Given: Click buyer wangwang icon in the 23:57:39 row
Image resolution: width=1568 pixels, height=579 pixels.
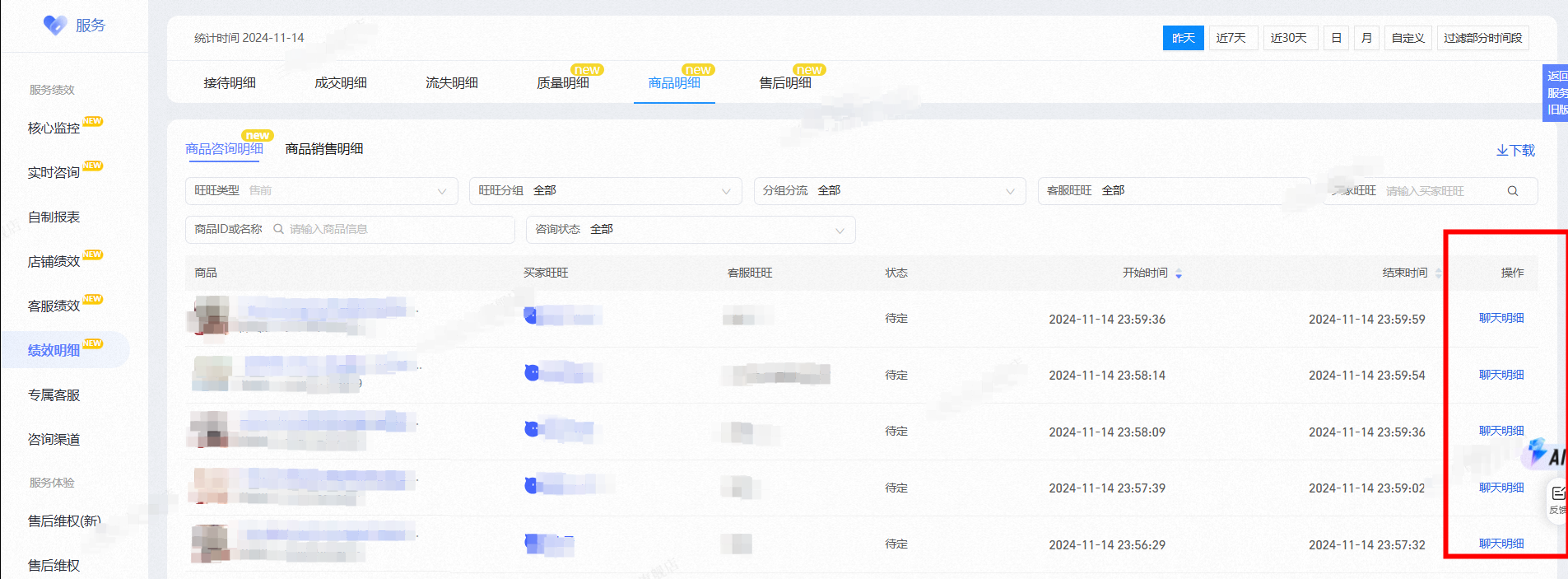Looking at the screenshot, I should coord(532,485).
